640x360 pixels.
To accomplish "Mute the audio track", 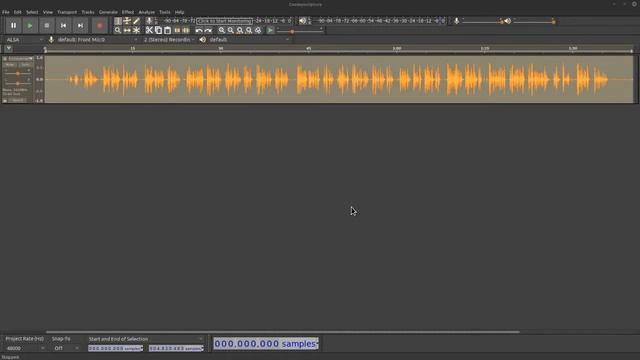I will pos(10,65).
